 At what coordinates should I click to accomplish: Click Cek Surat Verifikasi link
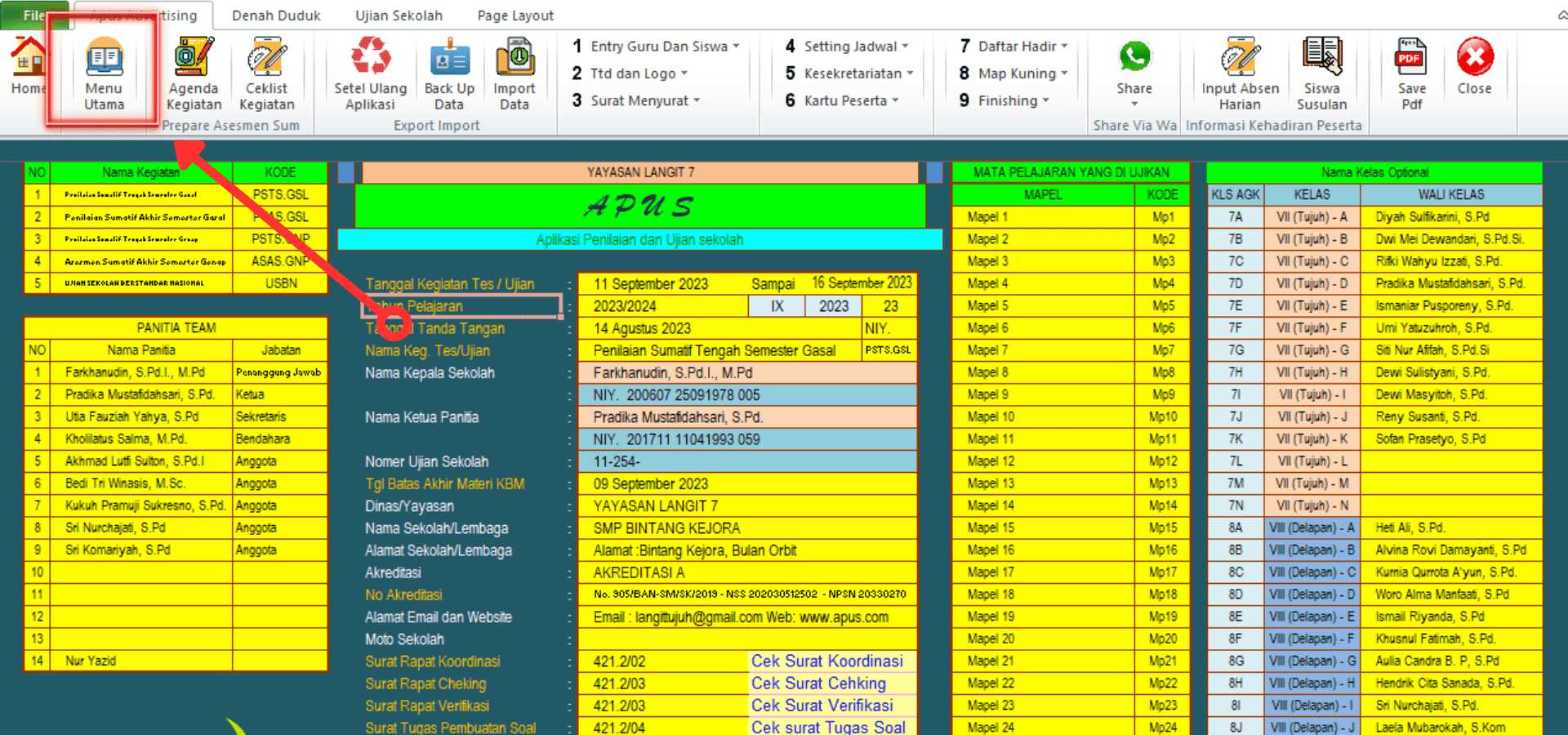point(822,706)
